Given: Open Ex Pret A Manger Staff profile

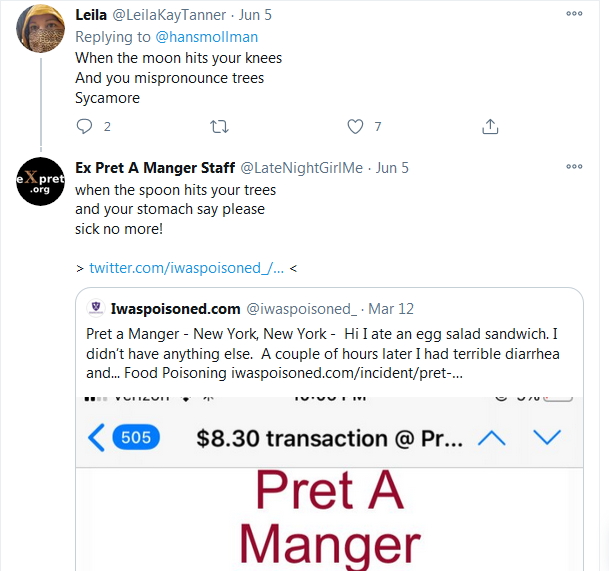Looking at the screenshot, I should click(155, 168).
